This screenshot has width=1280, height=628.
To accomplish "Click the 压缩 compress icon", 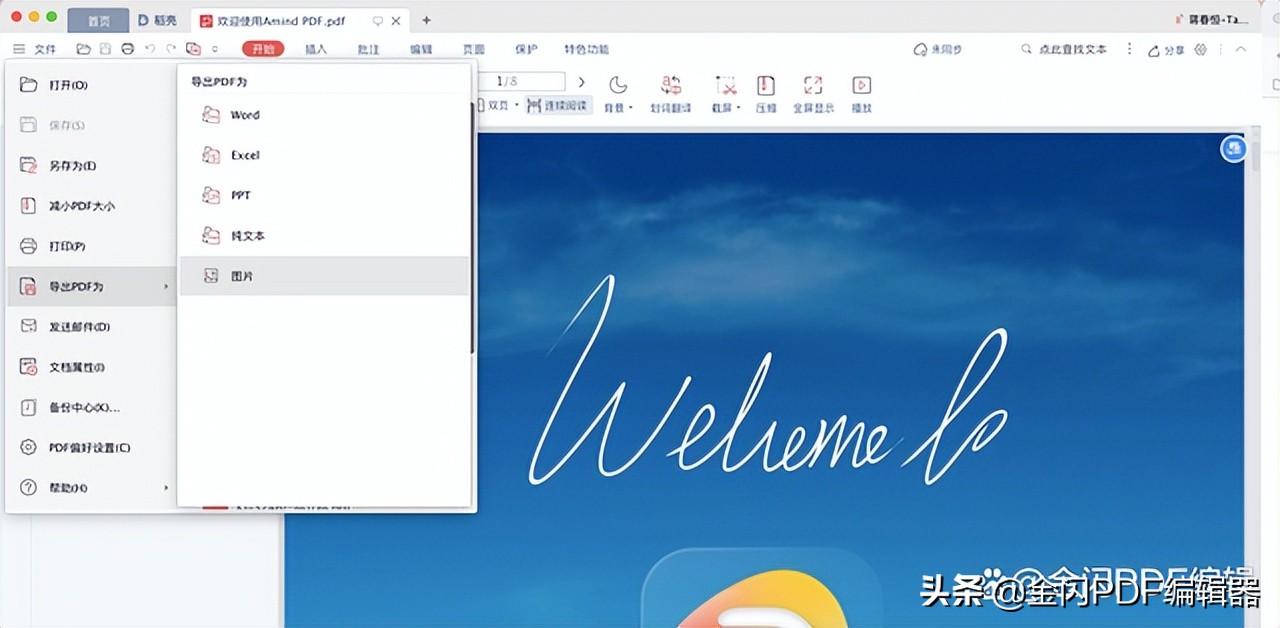I will pyautogui.click(x=766, y=86).
